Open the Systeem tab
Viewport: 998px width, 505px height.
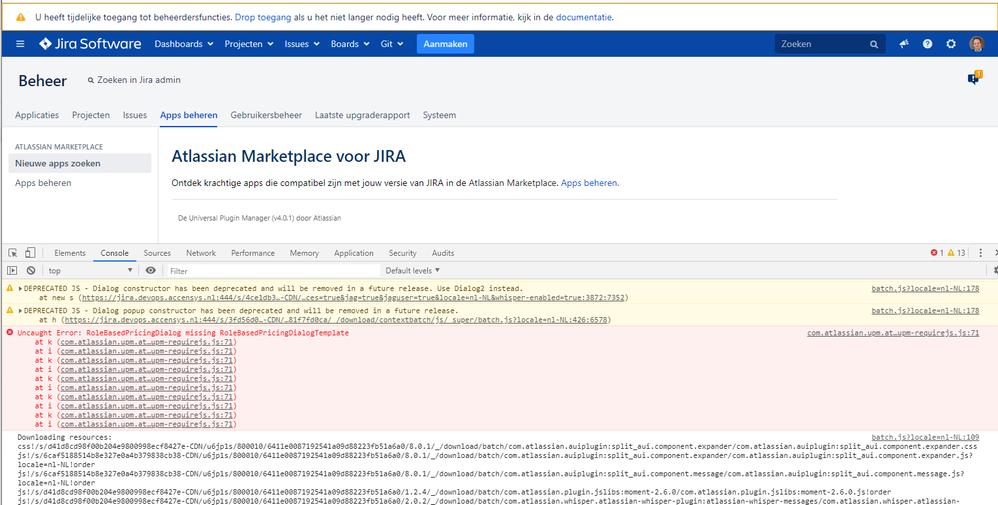[439, 115]
